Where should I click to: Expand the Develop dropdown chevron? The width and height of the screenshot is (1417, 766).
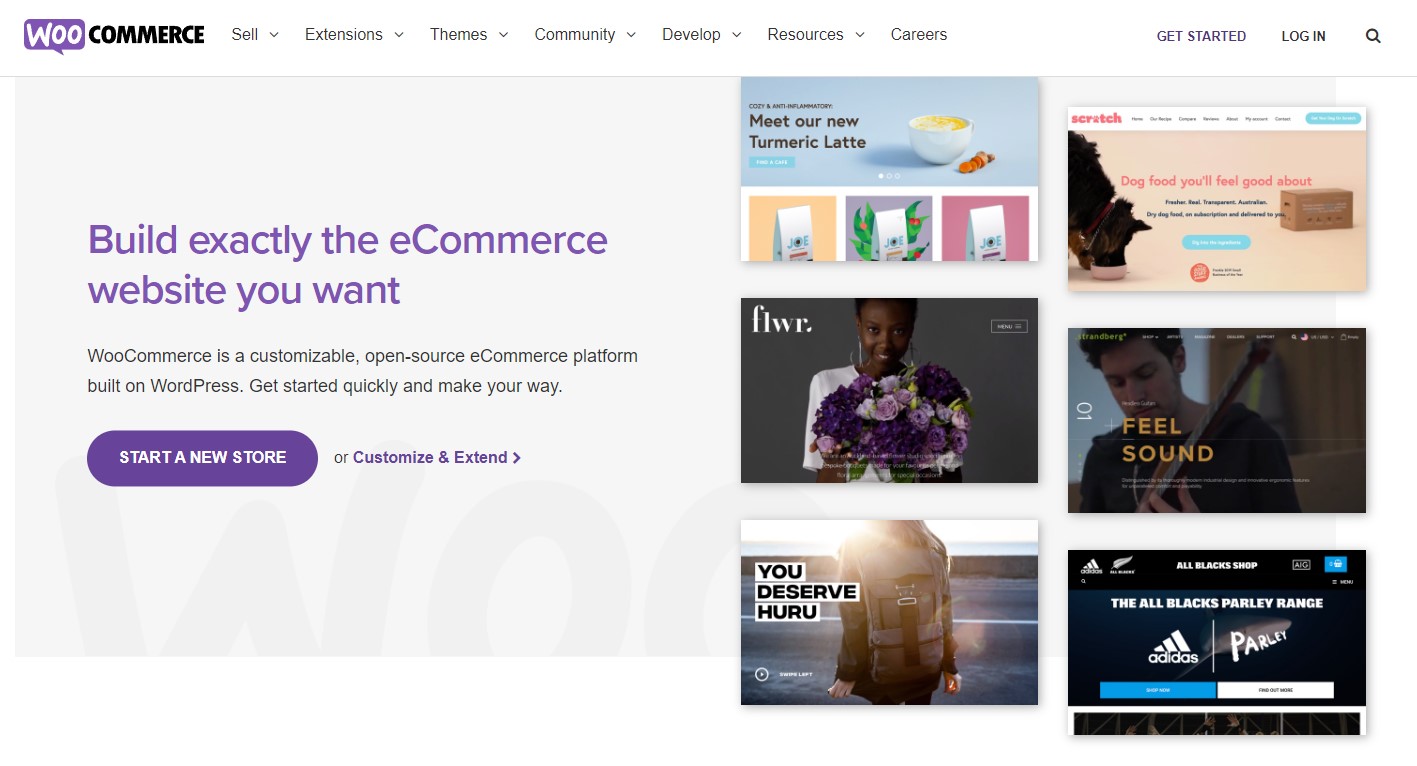[x=736, y=35]
